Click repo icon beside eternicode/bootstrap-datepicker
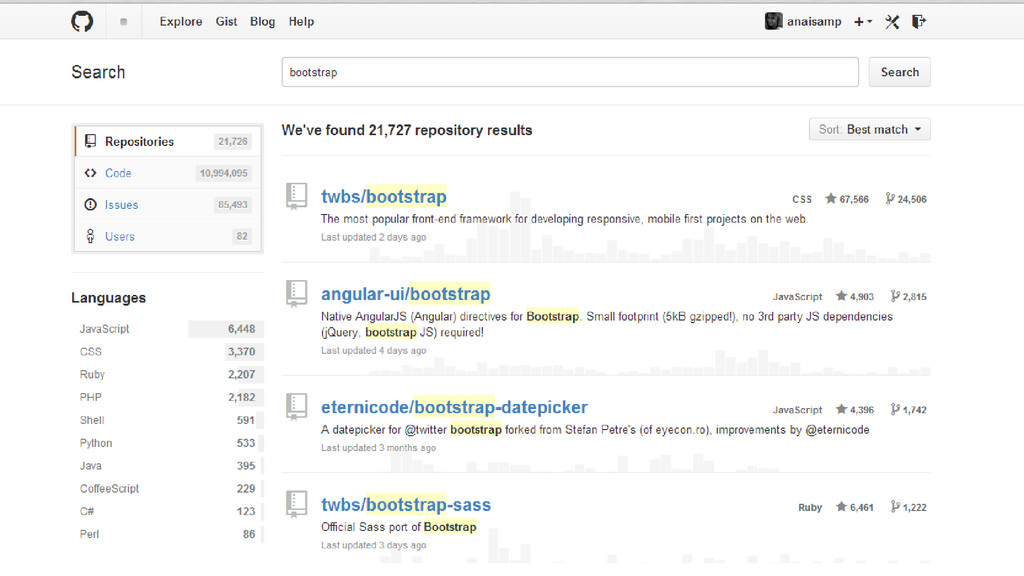1024x576 pixels. tap(296, 406)
